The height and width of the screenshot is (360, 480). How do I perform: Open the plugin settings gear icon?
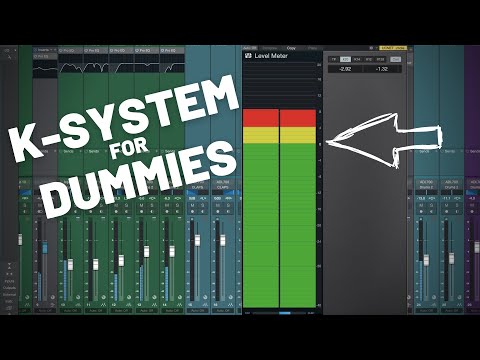(x=371, y=48)
